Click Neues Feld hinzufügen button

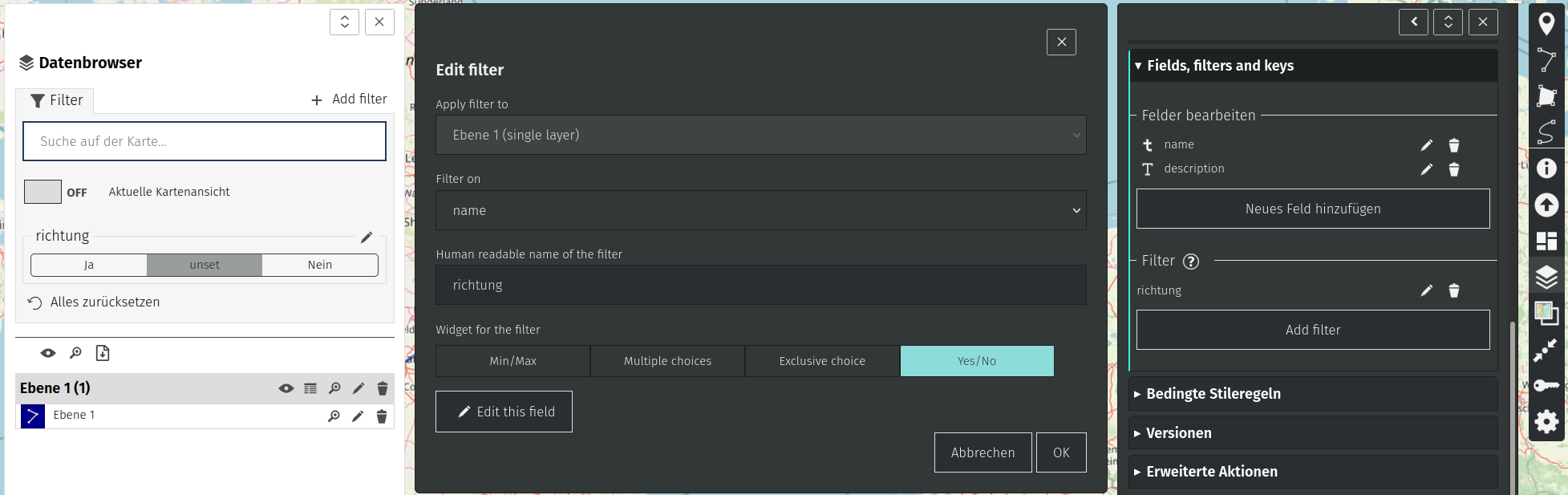pos(1312,209)
